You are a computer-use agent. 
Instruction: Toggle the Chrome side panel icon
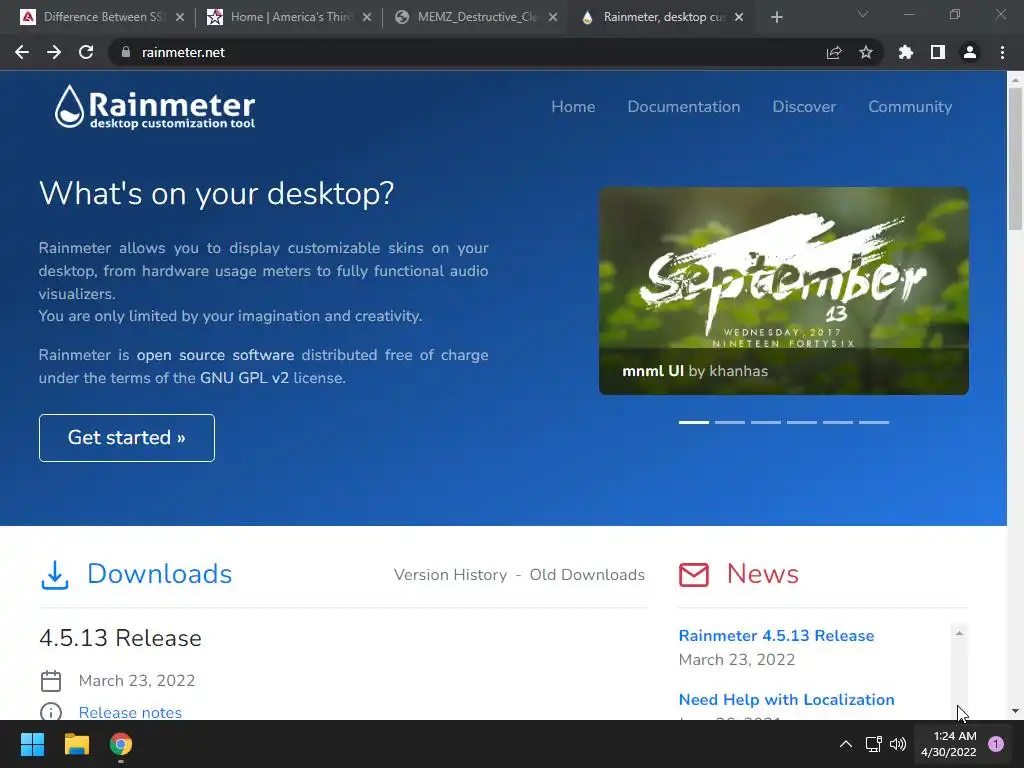pos(938,52)
